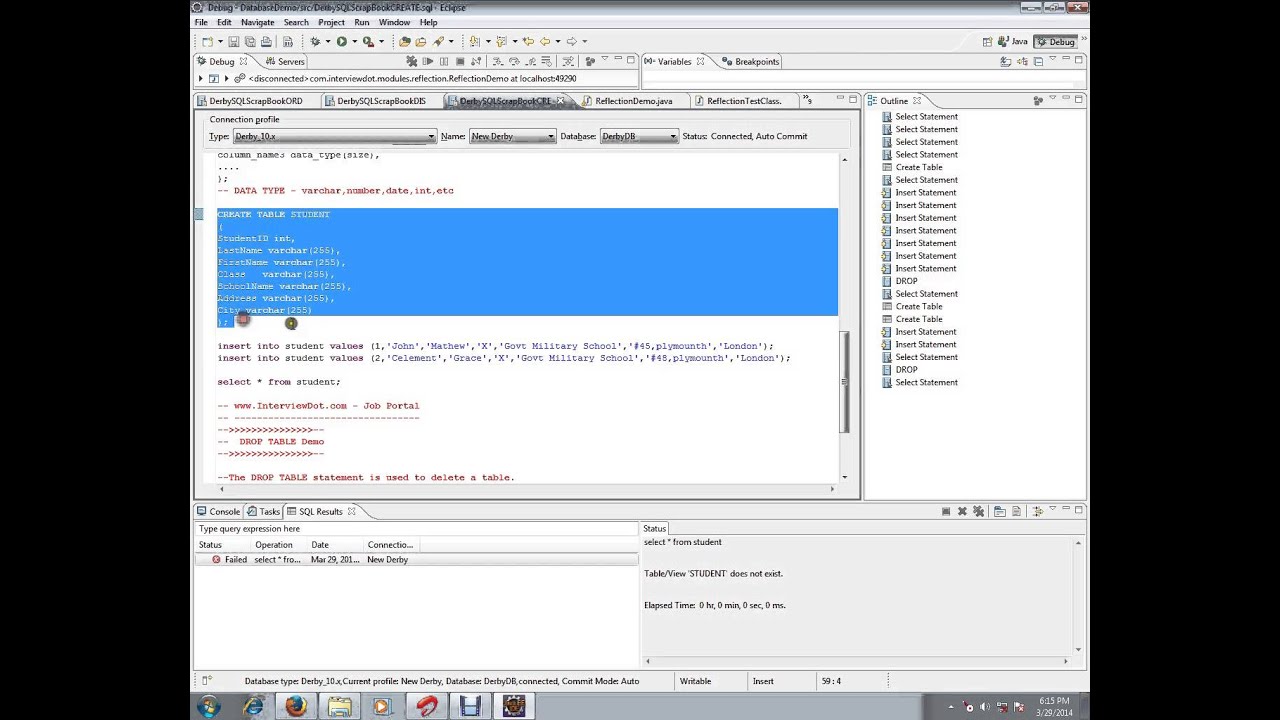Viewport: 1280px width, 720px height.
Task: Click Show Type Names icon in Variables view
Action: click(1006, 62)
